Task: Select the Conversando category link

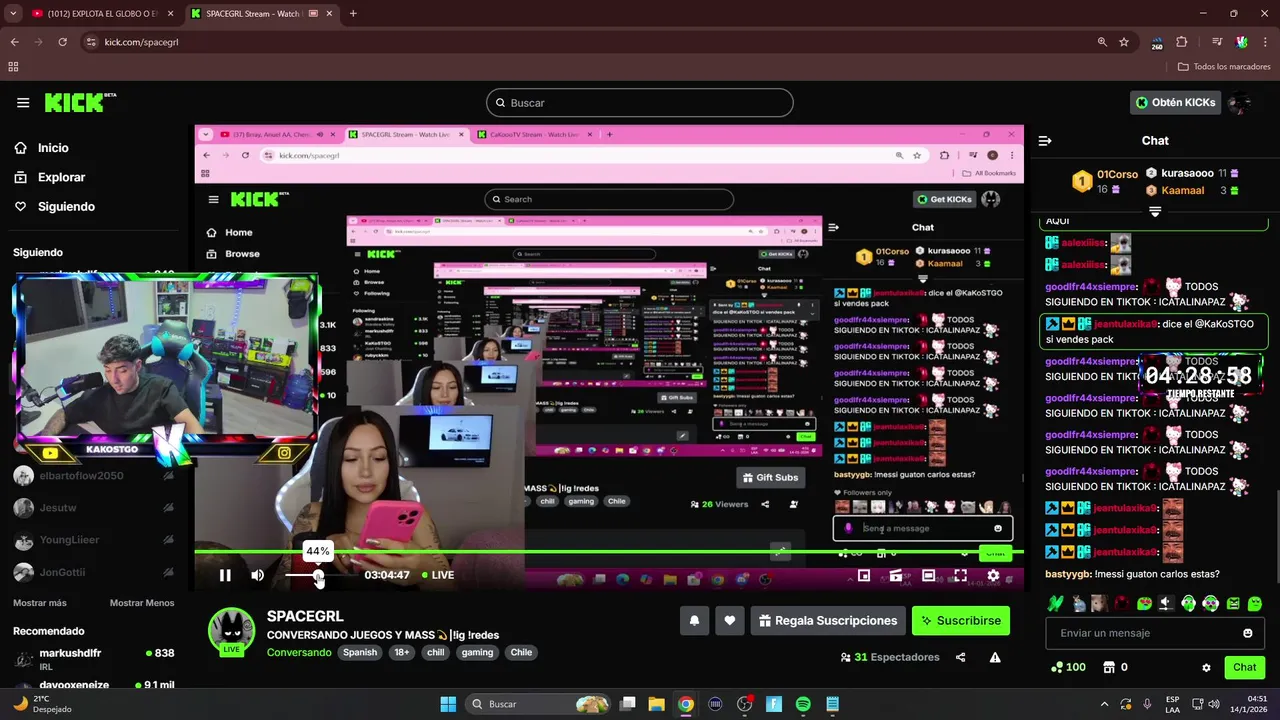Action: pyautogui.click(x=299, y=652)
